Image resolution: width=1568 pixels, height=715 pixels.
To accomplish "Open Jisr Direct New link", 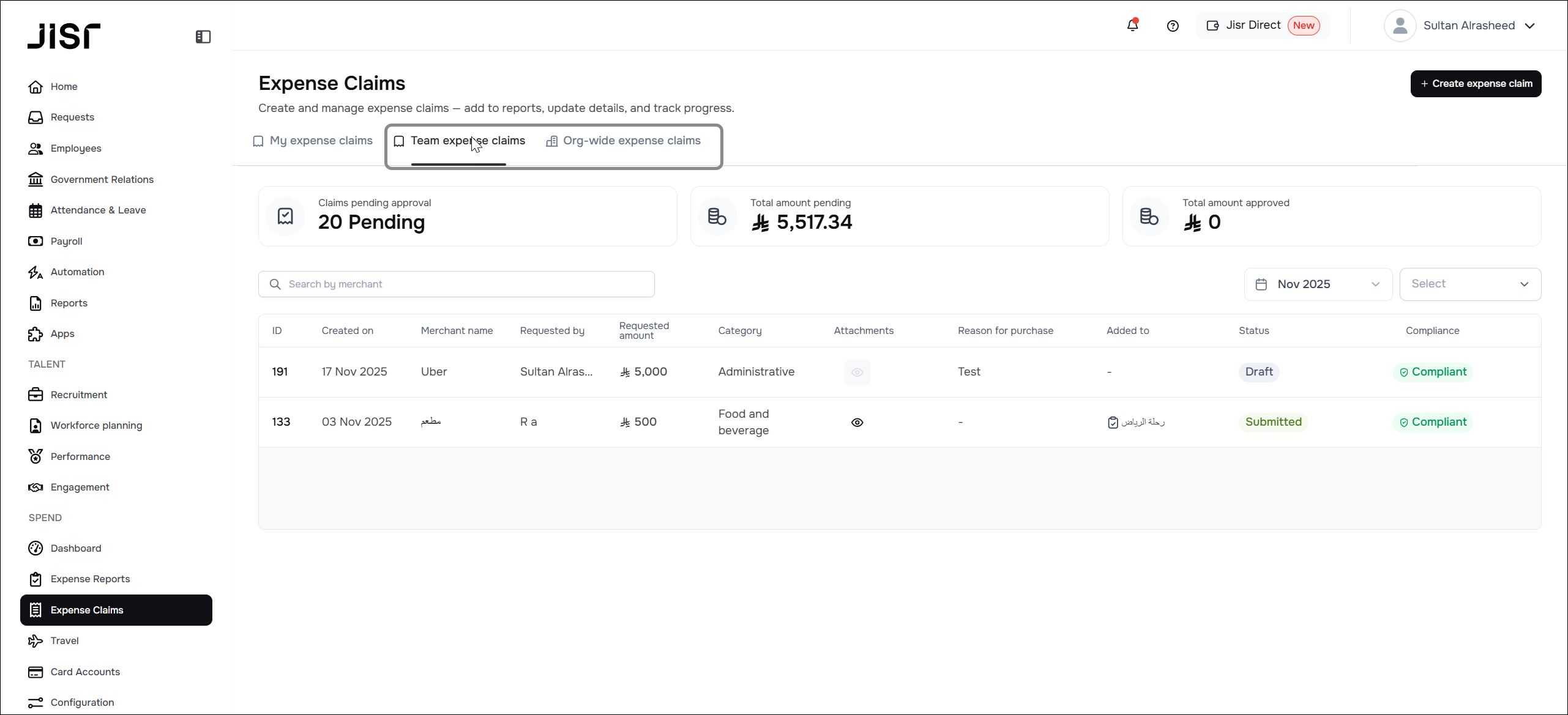I will coord(1263,26).
